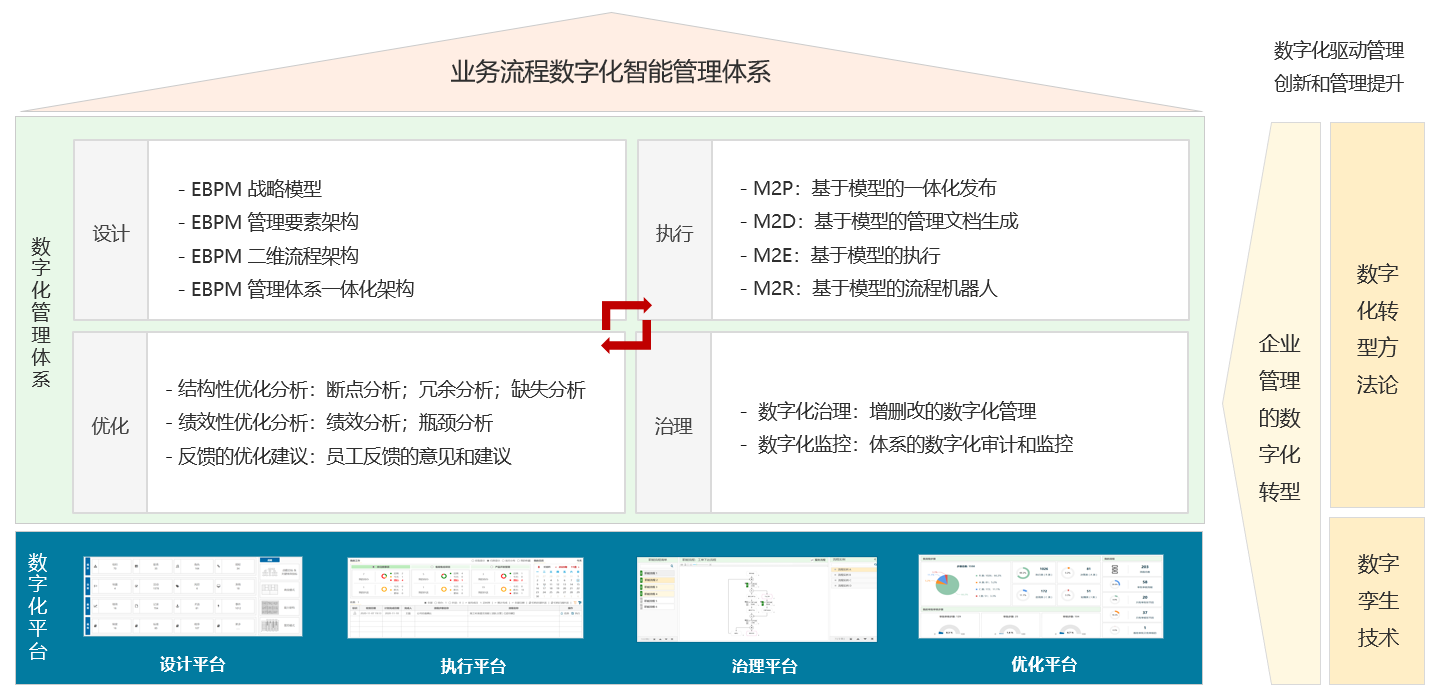Click the 数字化监控 bullet text
The width and height of the screenshot is (1436, 693).
click(x=914, y=444)
